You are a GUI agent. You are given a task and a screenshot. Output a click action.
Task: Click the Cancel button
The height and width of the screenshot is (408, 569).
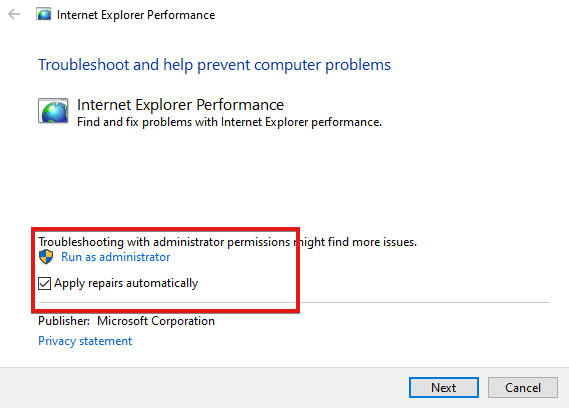523,388
